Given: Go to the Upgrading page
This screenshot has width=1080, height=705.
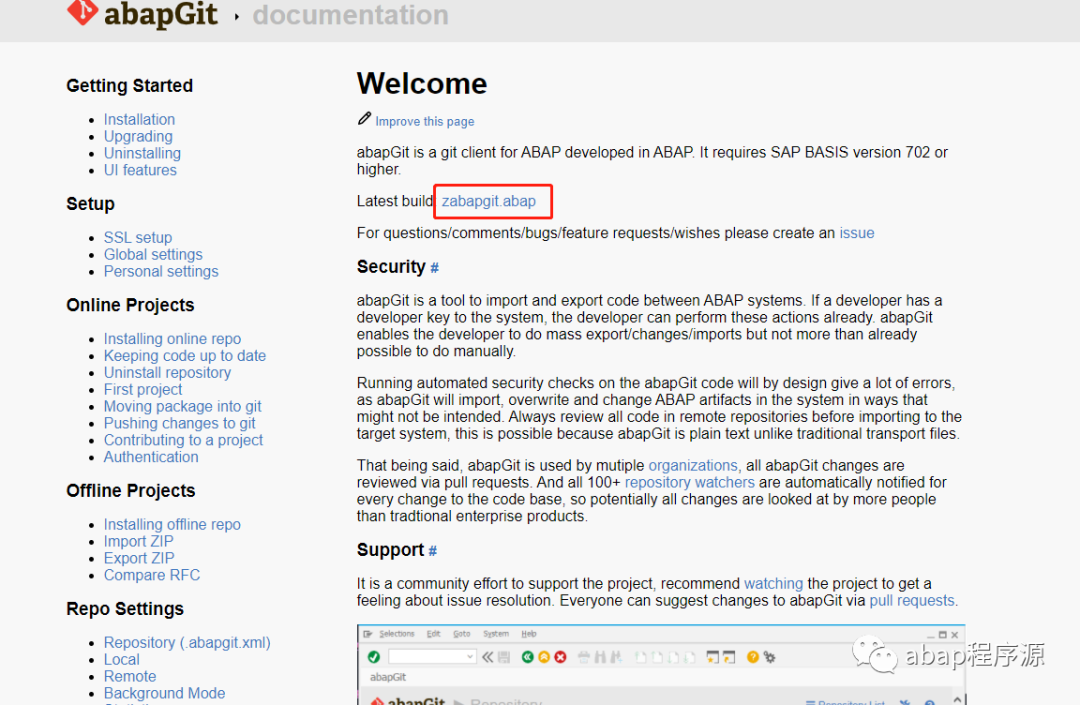Looking at the screenshot, I should point(138,136).
